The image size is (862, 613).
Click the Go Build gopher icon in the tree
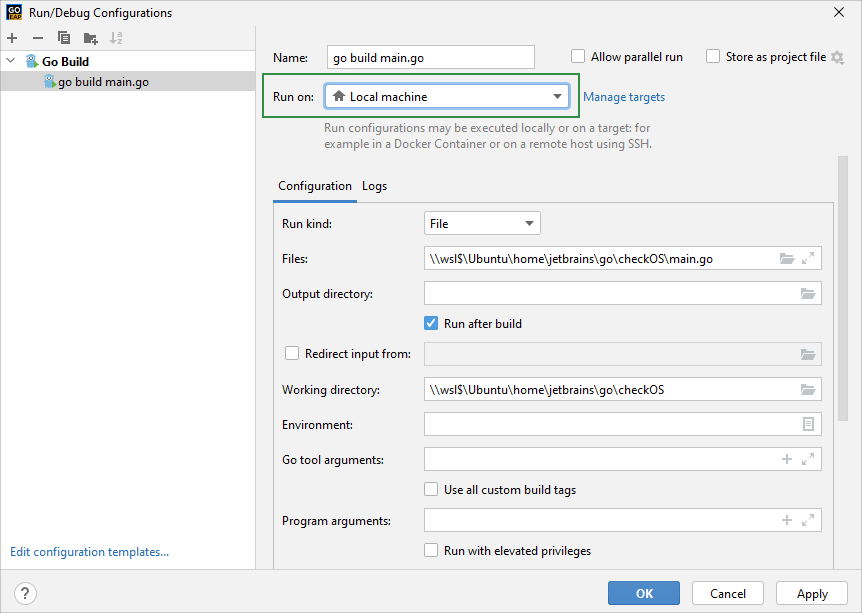tap(32, 61)
